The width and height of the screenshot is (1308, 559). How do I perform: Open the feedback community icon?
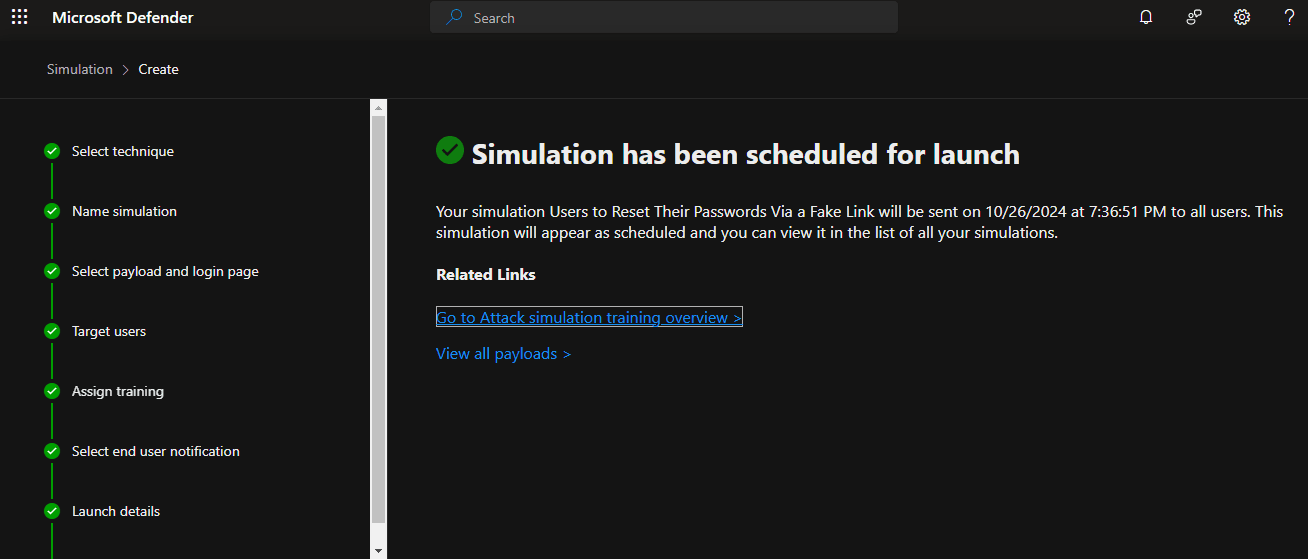point(1194,17)
